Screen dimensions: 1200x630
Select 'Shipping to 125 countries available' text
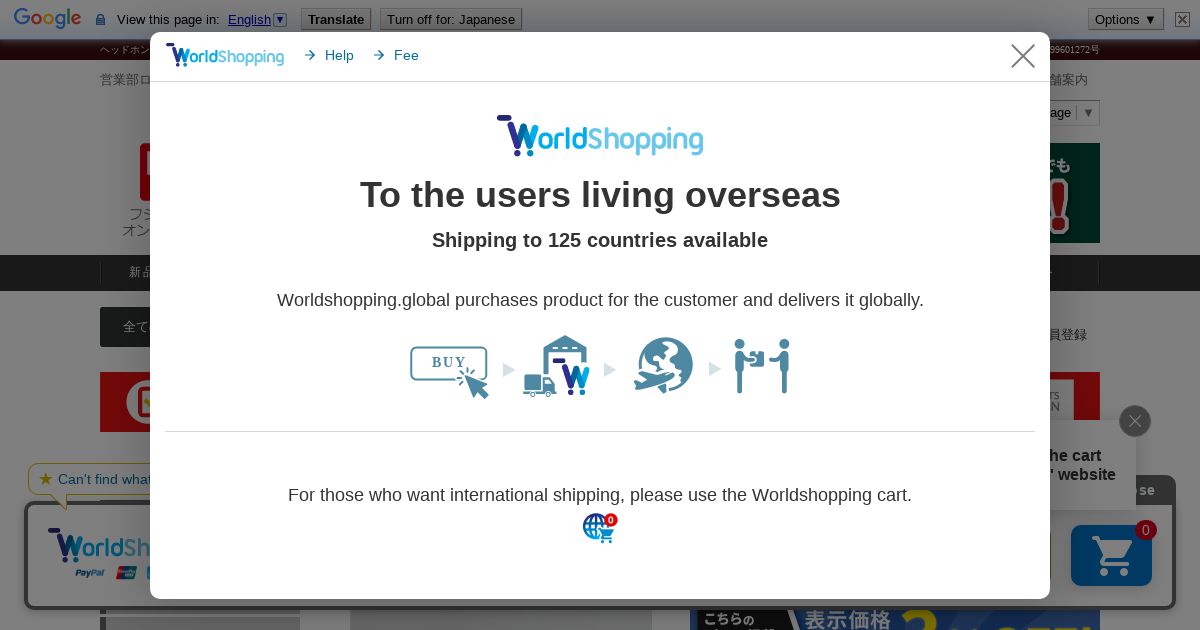pos(600,240)
